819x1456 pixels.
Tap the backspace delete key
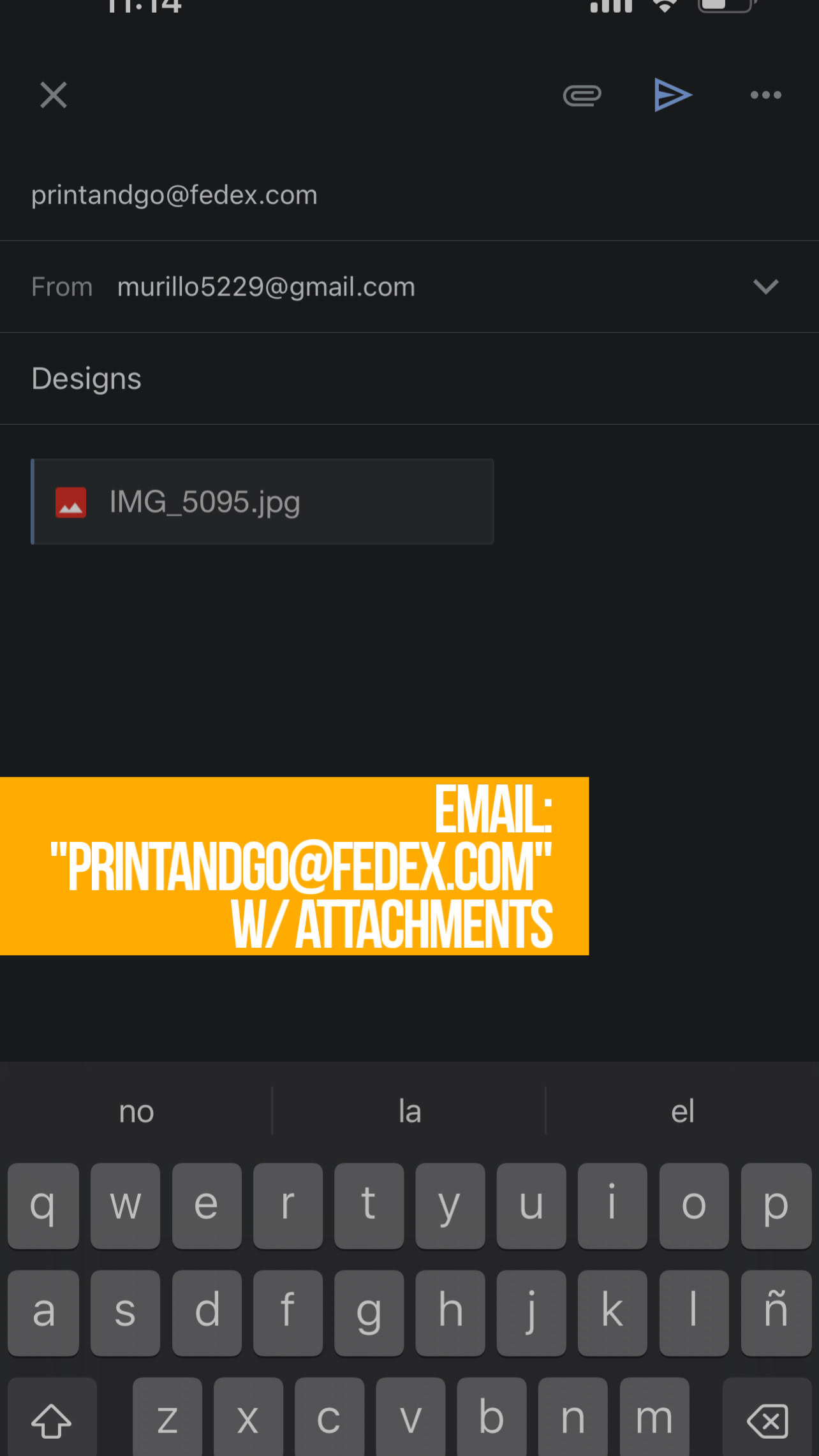(x=767, y=1417)
